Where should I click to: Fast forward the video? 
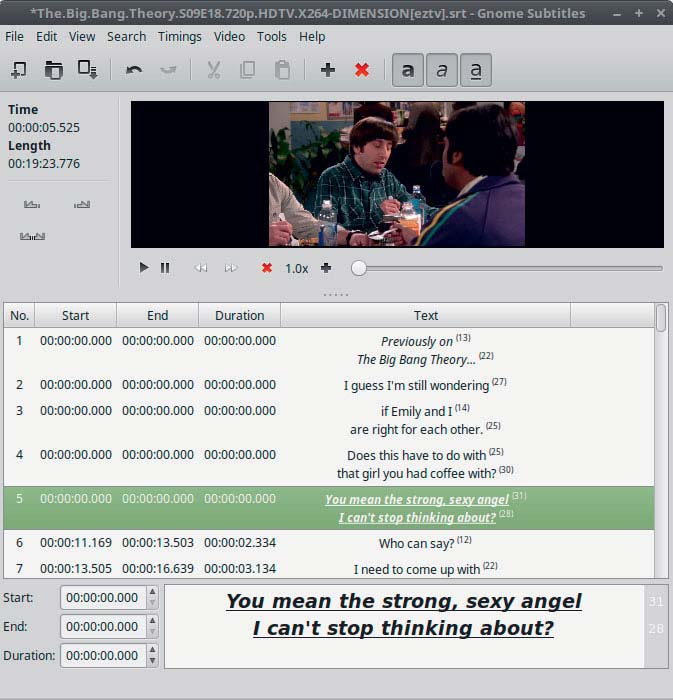pyautogui.click(x=231, y=268)
